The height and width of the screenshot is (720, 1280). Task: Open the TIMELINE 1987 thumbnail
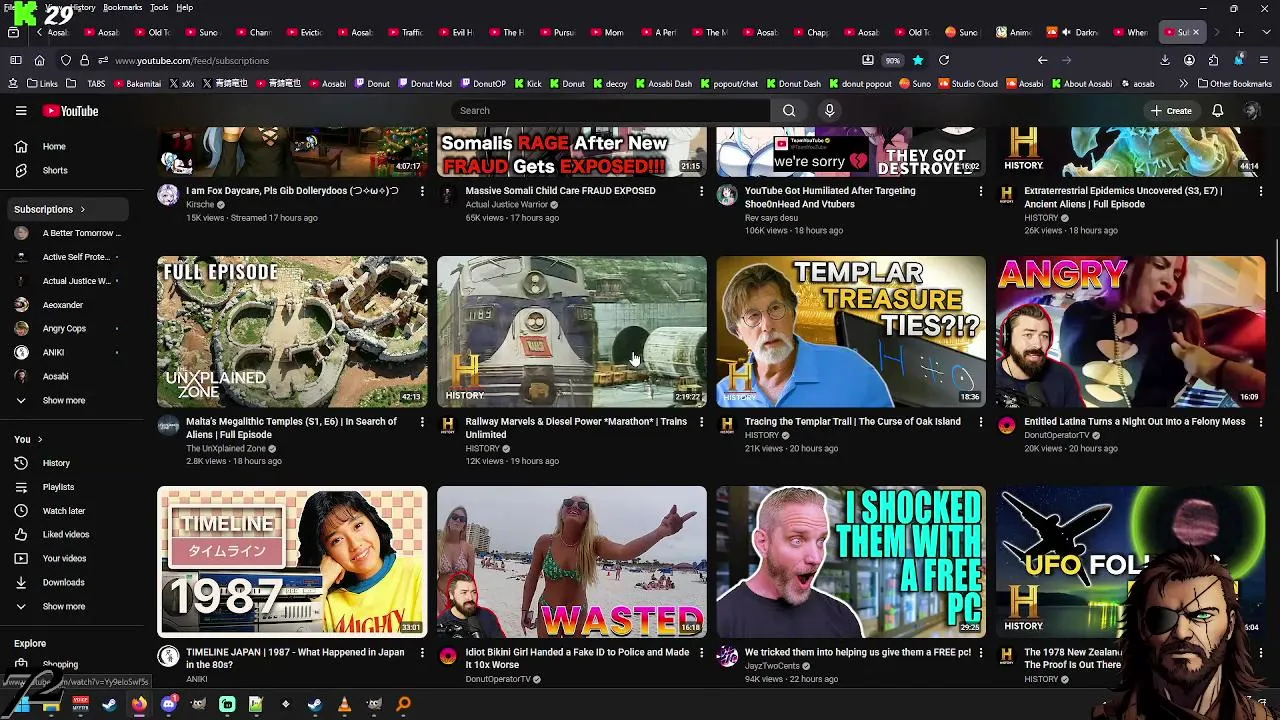[292, 562]
